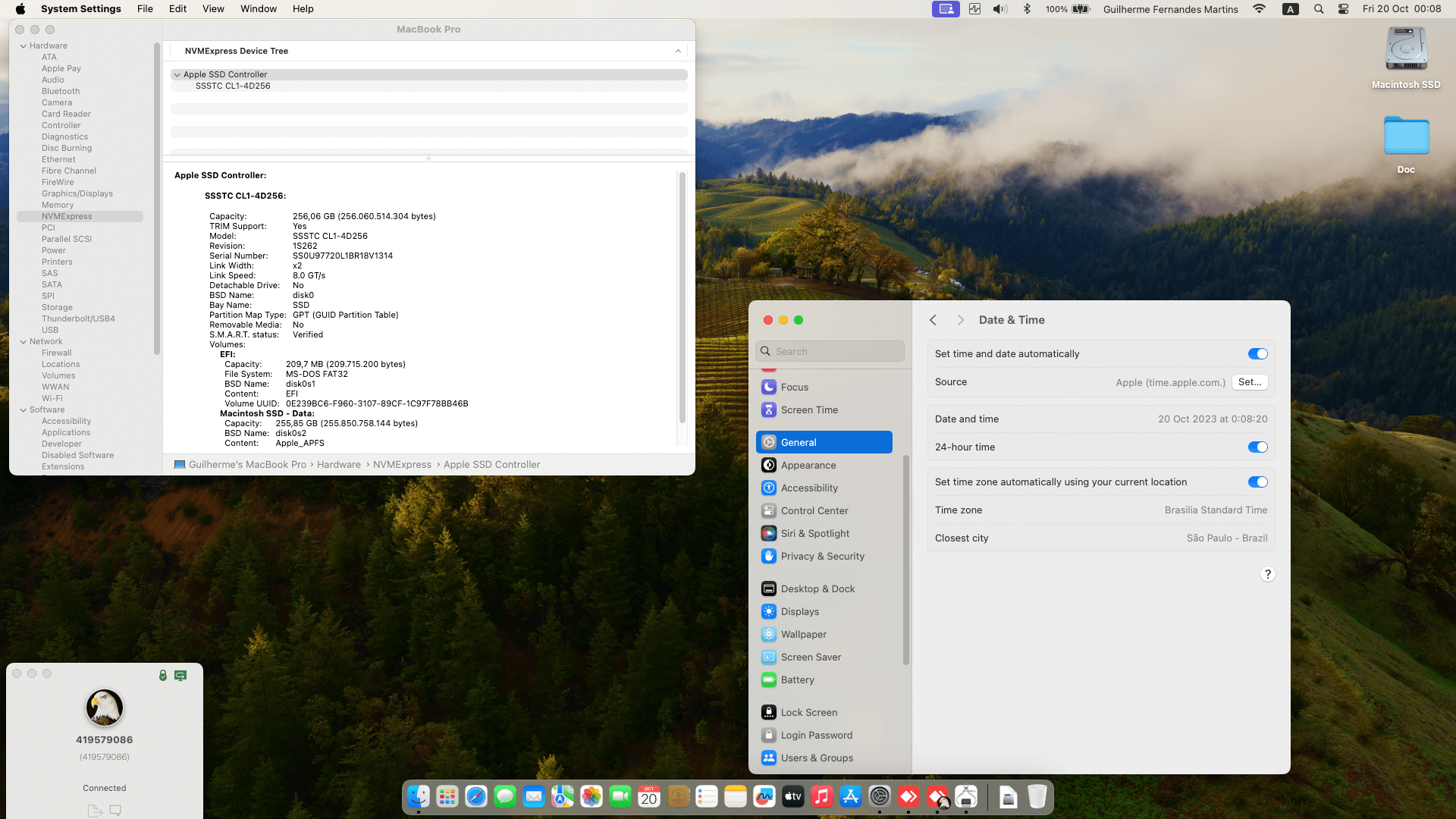Select Siri & Spotlight in sidebar

coord(814,533)
